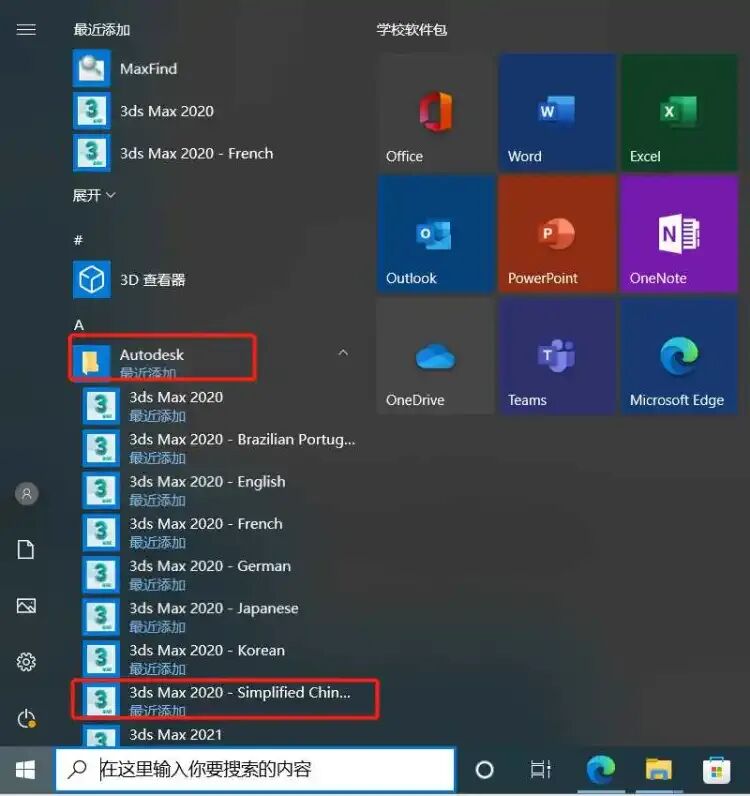Open the Excel tile
750x796 pixels.
coord(679,112)
